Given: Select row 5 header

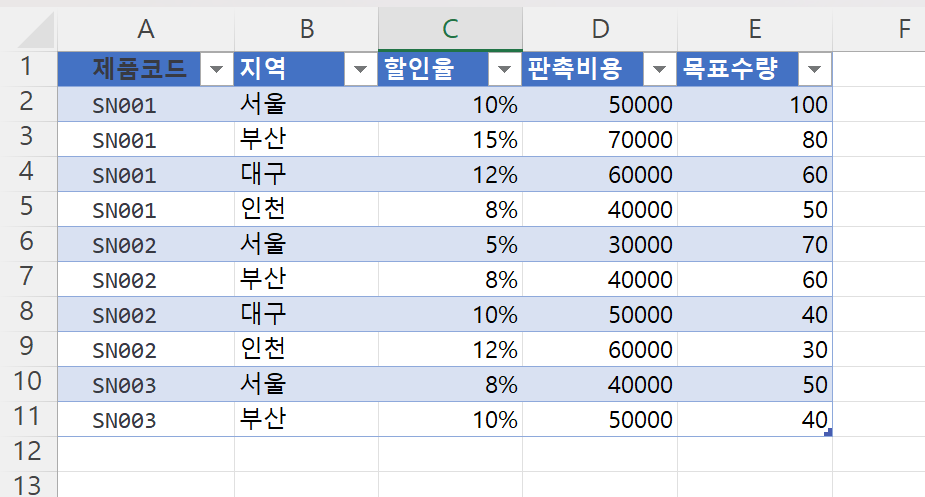Looking at the screenshot, I should point(27,207).
